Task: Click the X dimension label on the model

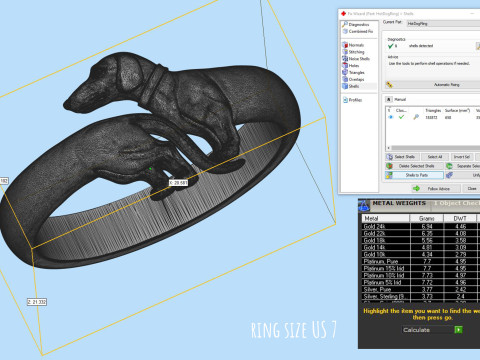Action: click(178, 183)
